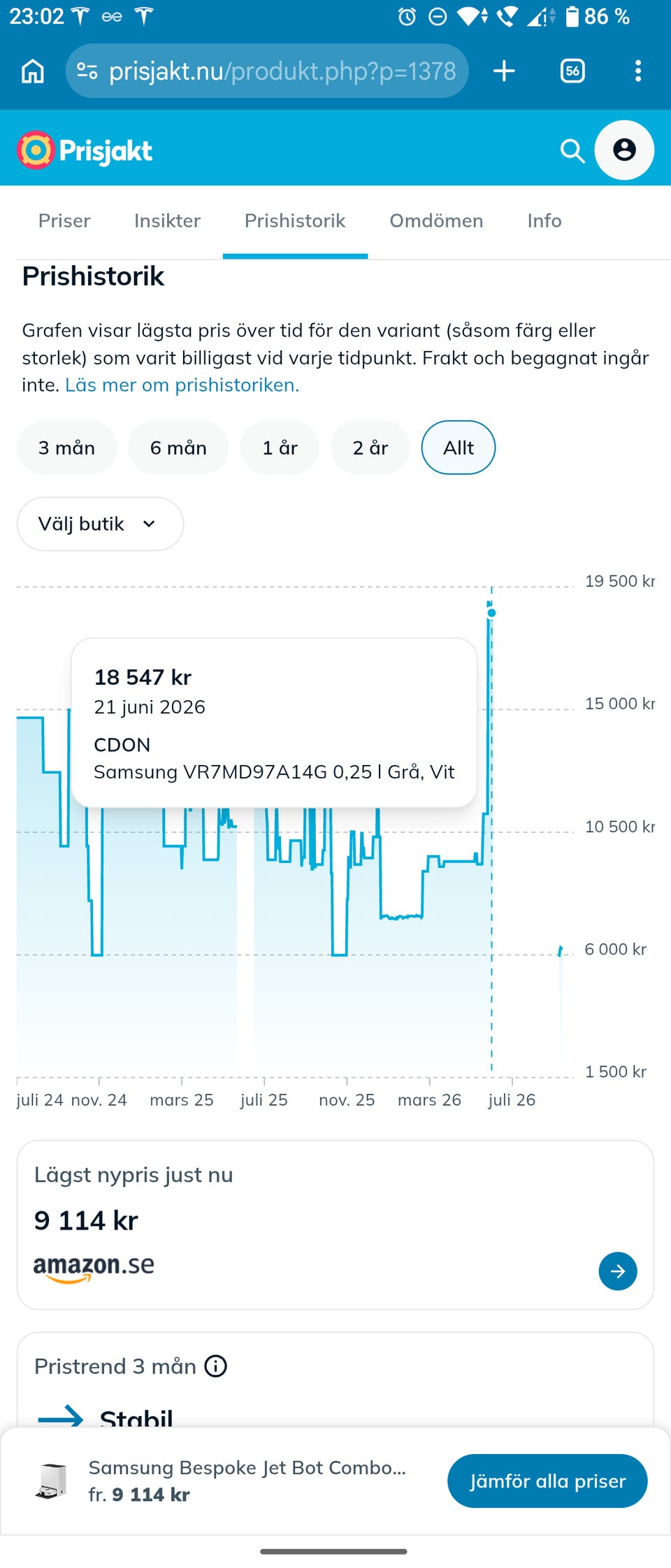This screenshot has height=1568, width=671.
Task: Select the 1 år time range
Action: pyautogui.click(x=280, y=448)
